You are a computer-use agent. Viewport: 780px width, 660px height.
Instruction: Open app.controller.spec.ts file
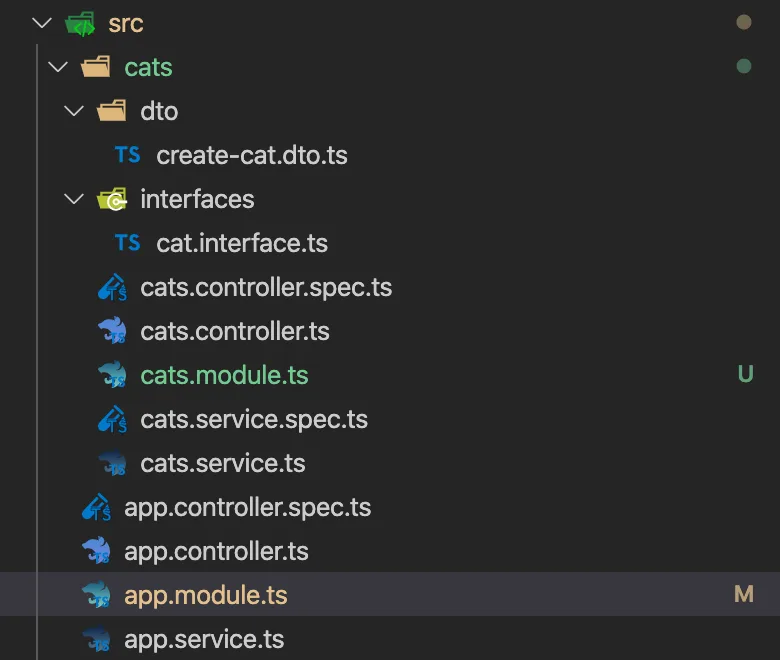point(248,508)
